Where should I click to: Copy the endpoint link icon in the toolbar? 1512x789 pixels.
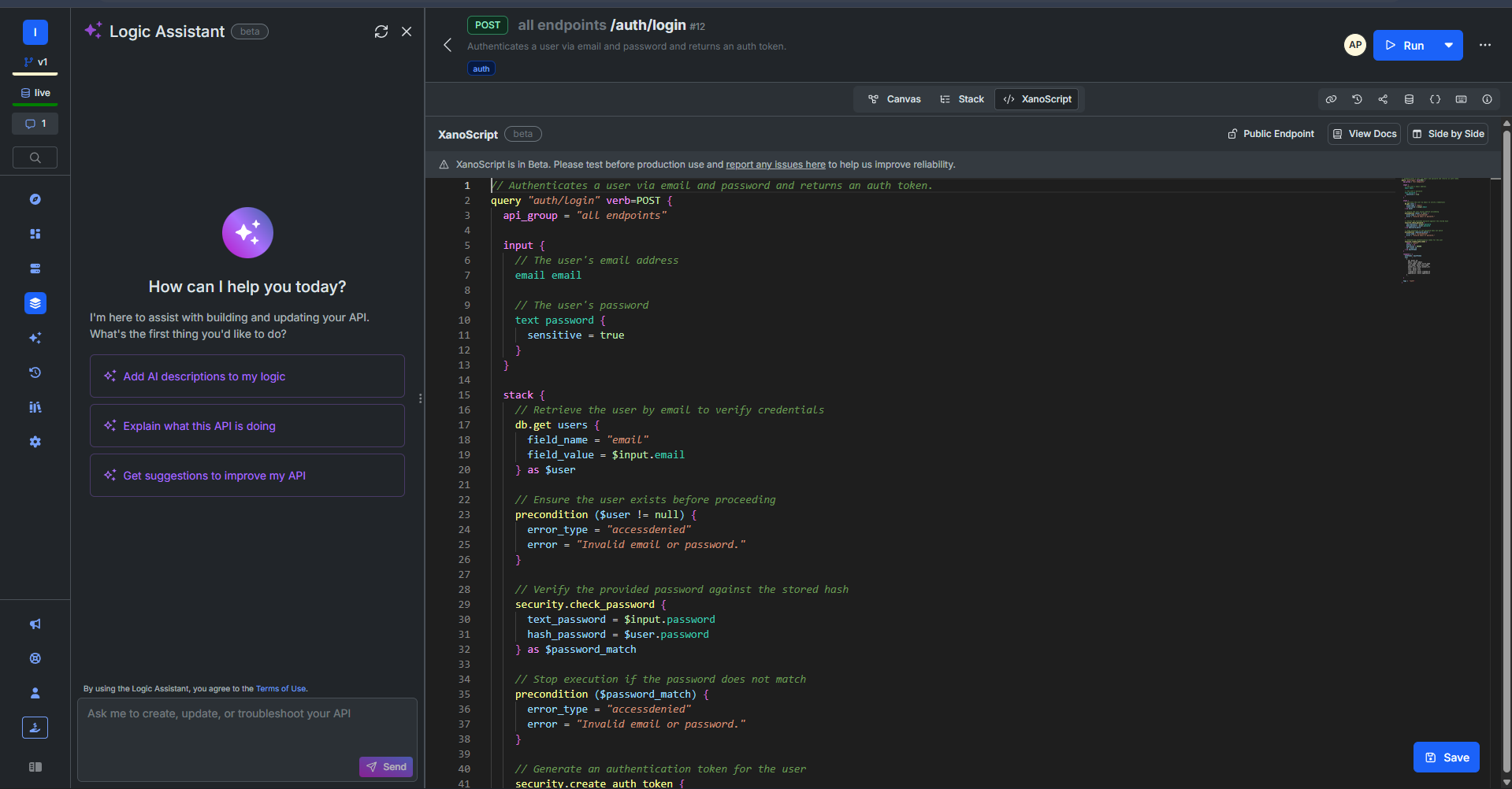click(x=1331, y=99)
